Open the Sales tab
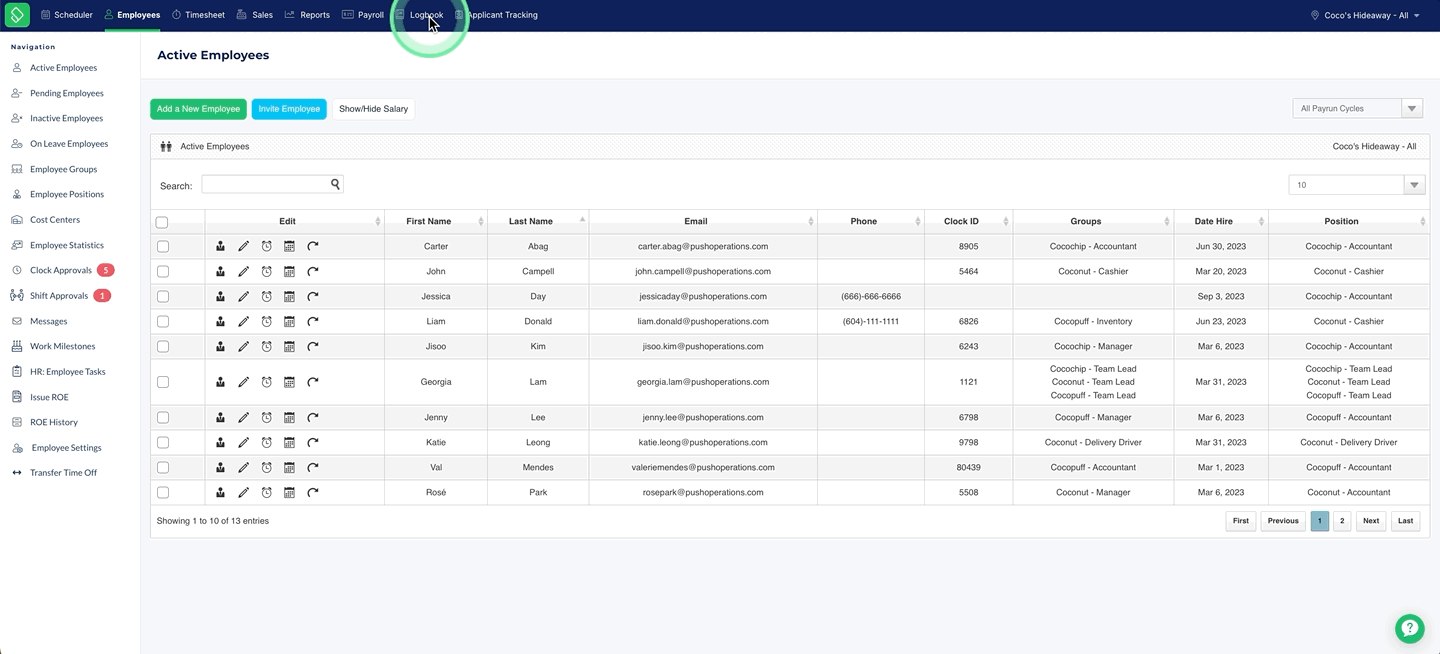The height and width of the screenshot is (654, 1440). [x=255, y=15]
